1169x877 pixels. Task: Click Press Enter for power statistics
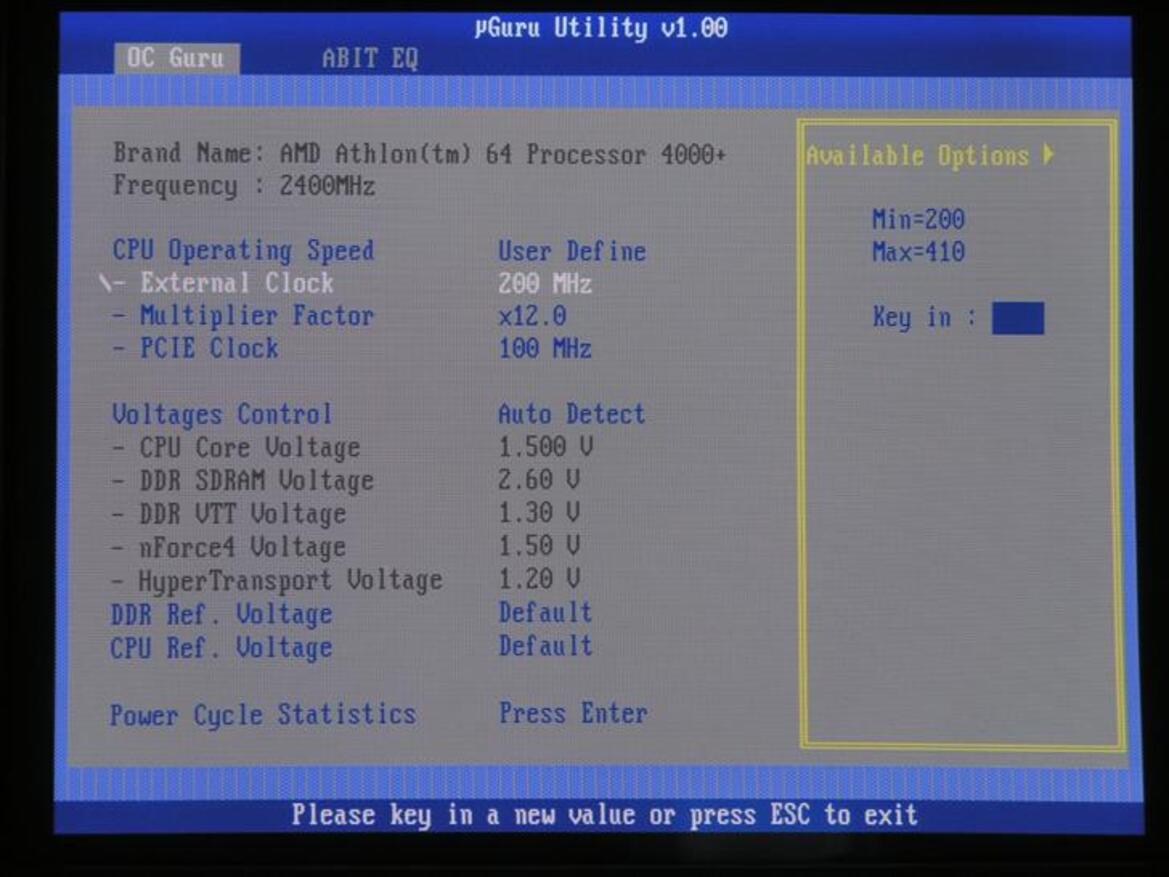573,714
